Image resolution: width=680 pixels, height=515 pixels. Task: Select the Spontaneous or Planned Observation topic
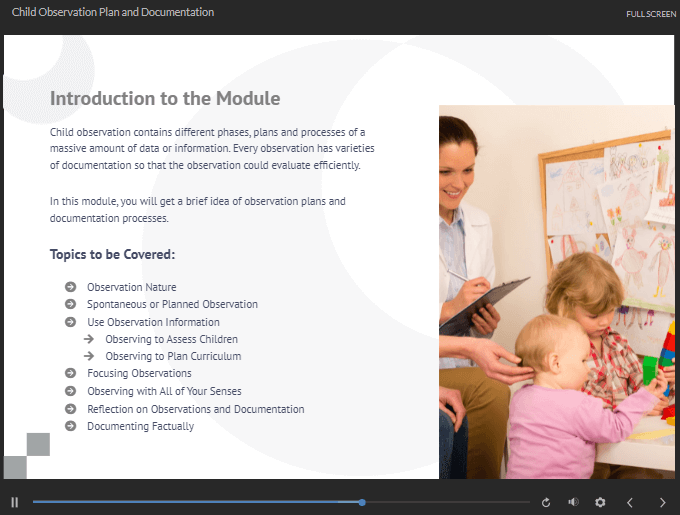(x=172, y=304)
